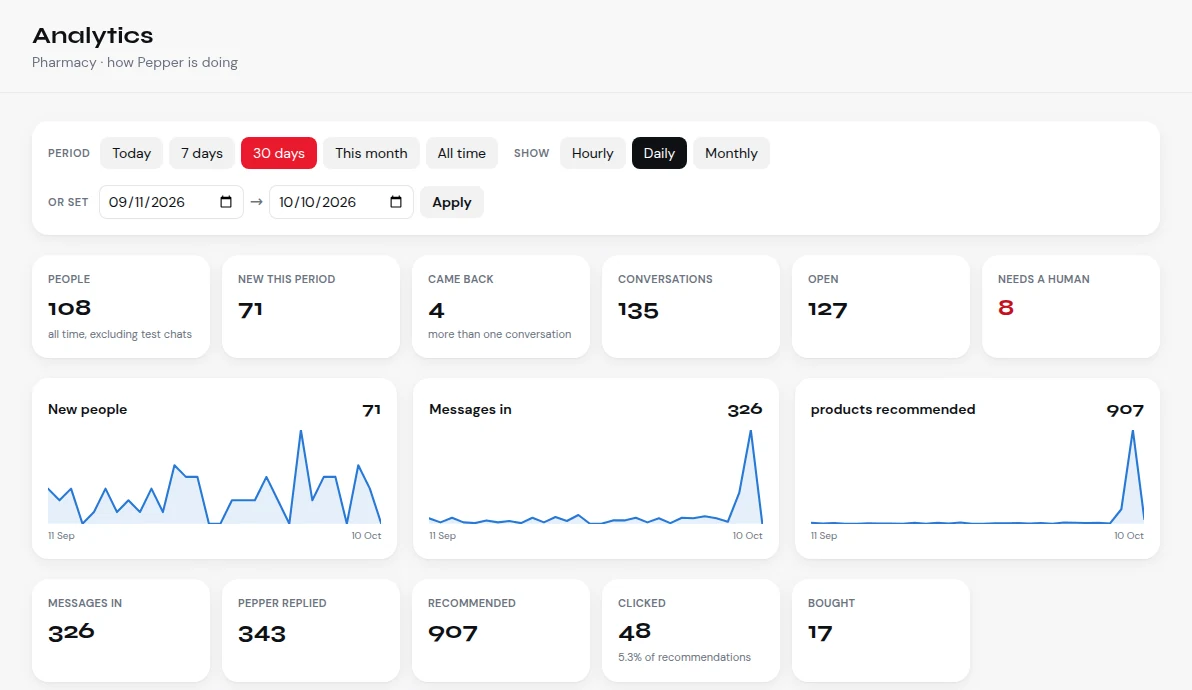Click the Analytics page heading
1192x690 pixels.
(x=93, y=36)
